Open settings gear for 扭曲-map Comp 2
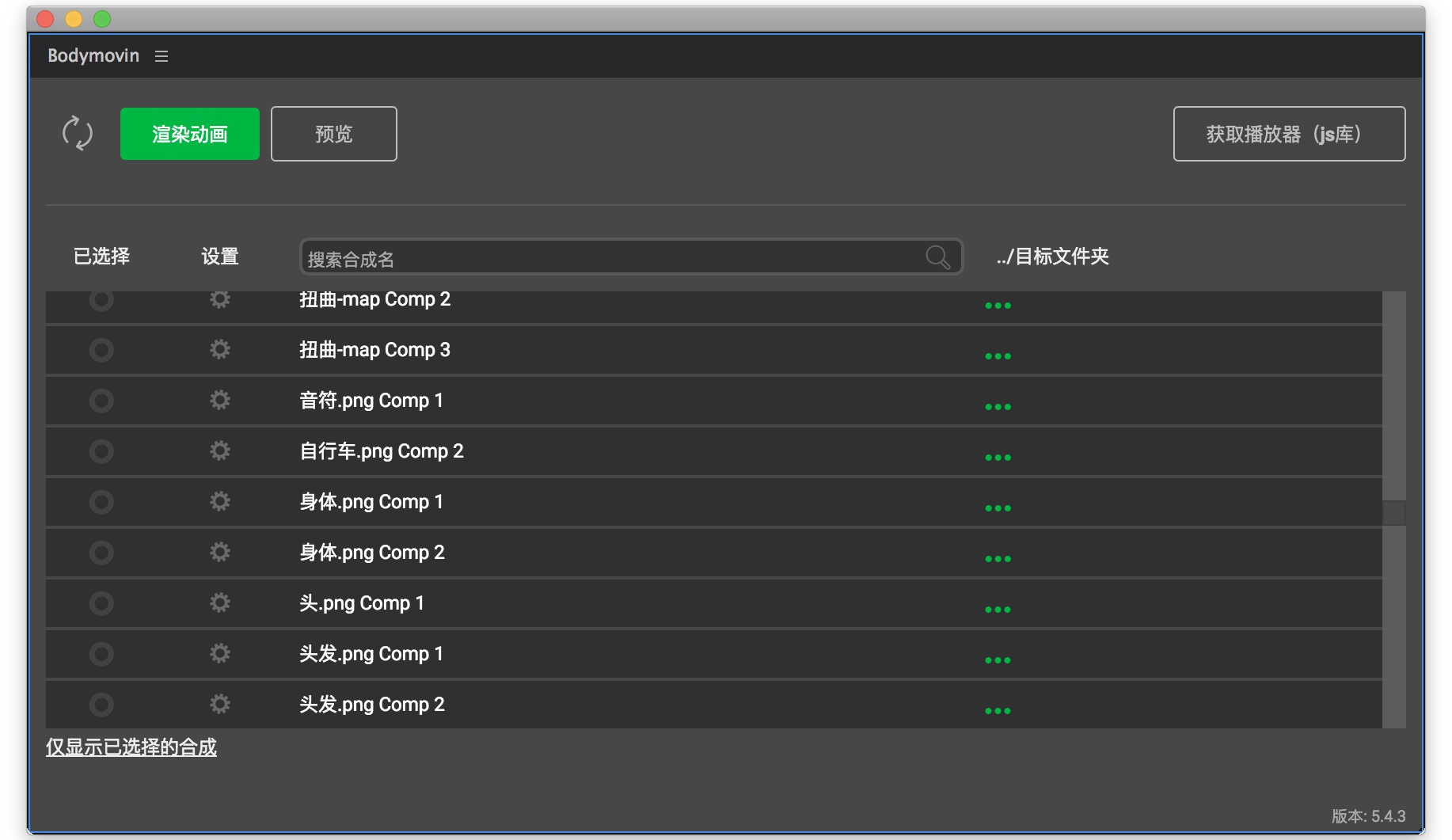Viewport: 1452px width, 840px height. pyautogui.click(x=220, y=299)
